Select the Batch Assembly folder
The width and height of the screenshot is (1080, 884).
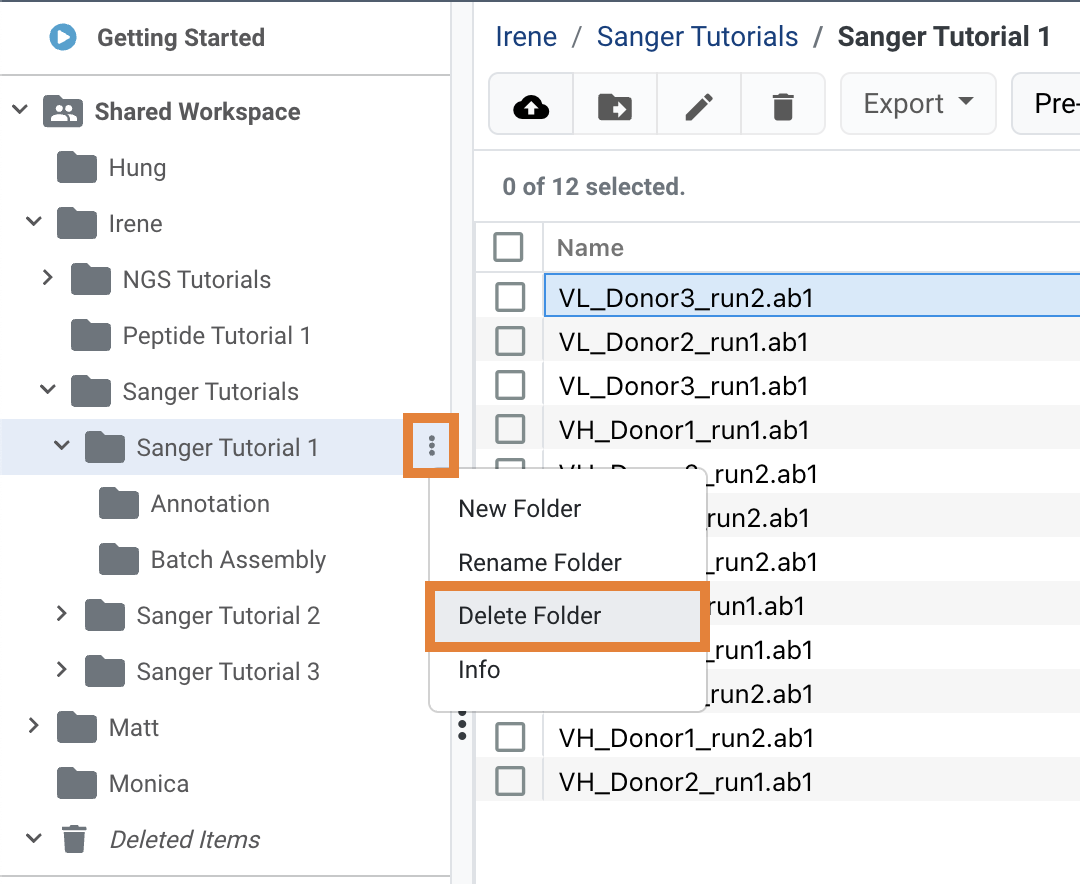pos(237,560)
